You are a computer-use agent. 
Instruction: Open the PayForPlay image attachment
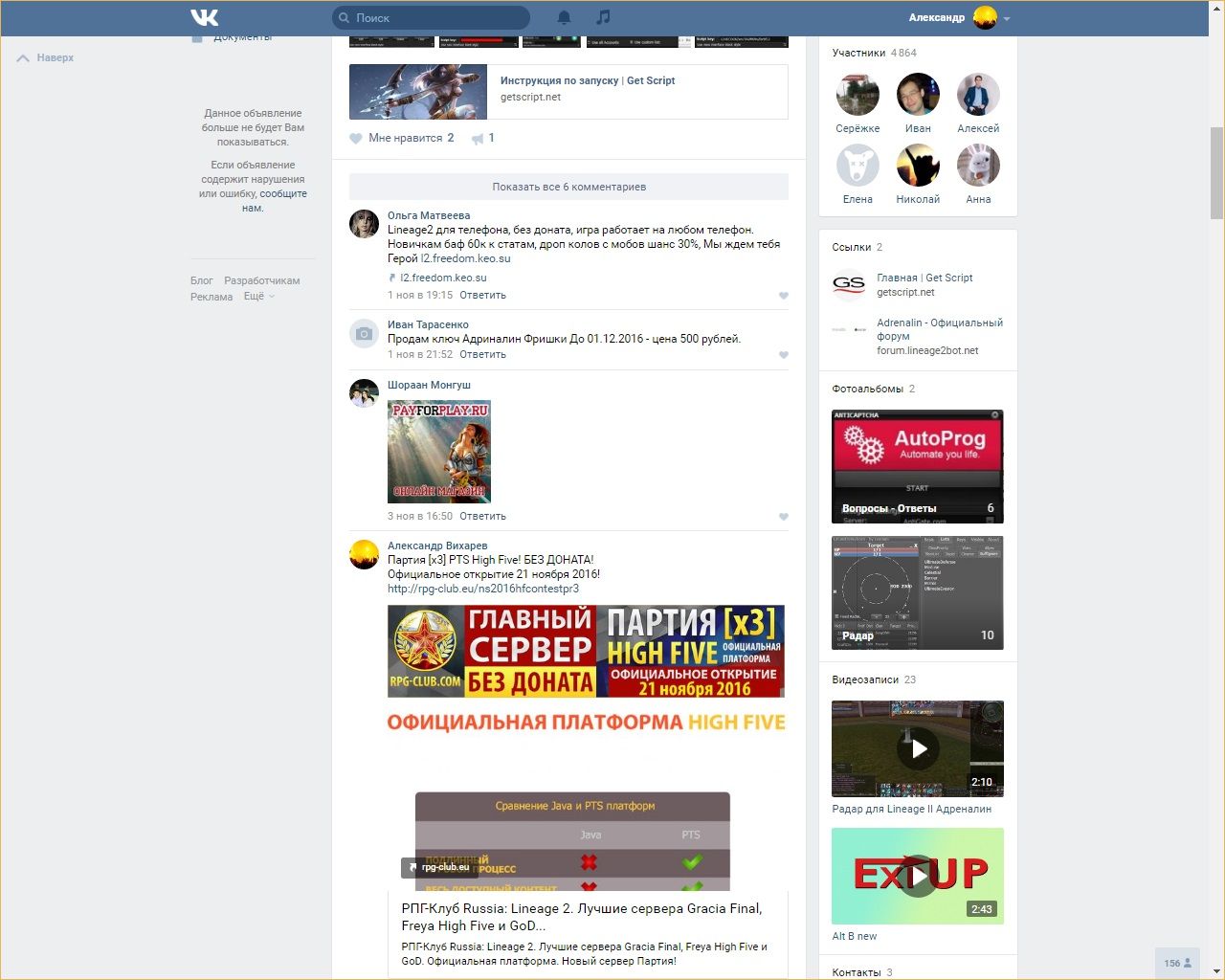[x=439, y=452]
